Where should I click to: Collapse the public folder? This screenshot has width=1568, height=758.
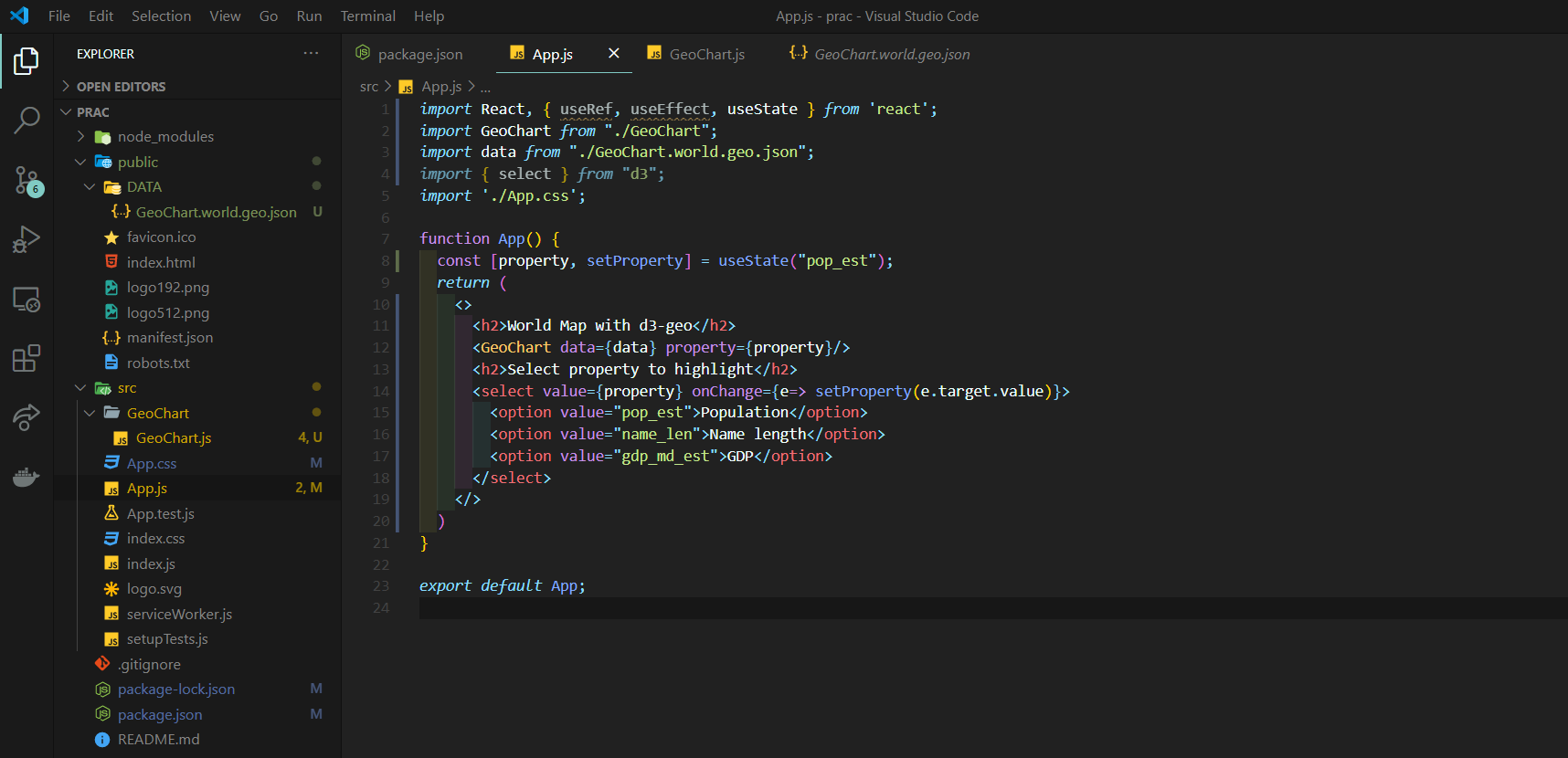point(137,163)
